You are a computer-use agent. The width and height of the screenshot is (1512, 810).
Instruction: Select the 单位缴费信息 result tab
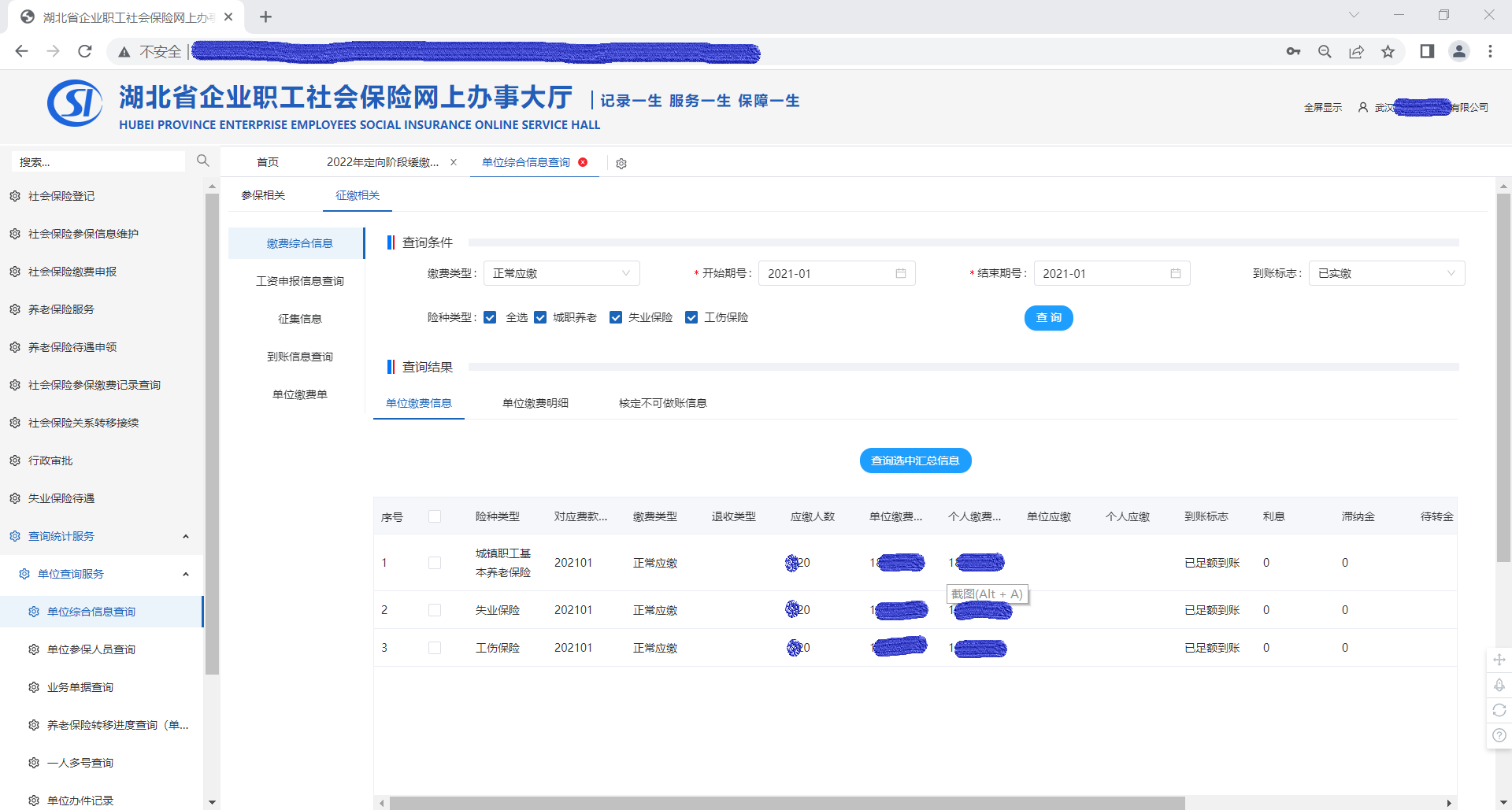[419, 403]
